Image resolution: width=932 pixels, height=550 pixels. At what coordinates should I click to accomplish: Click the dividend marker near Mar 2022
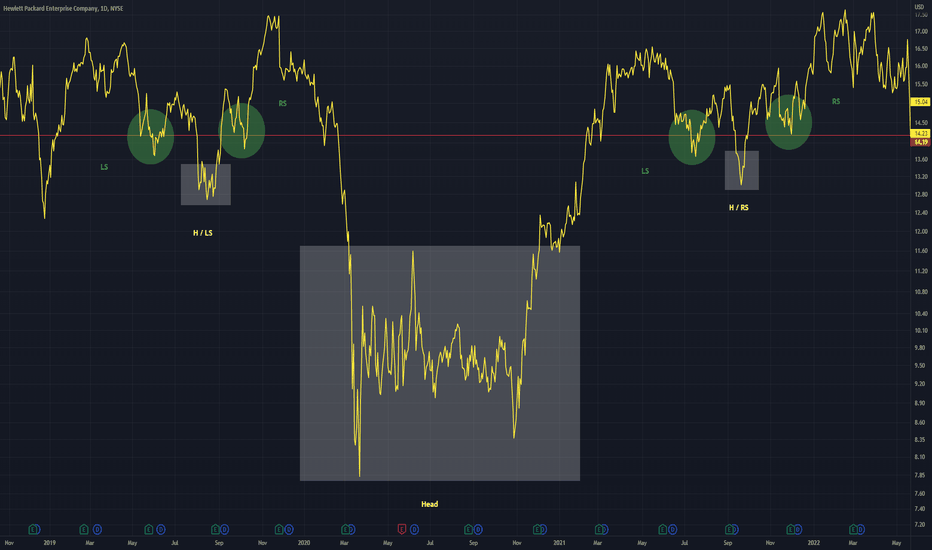861,529
